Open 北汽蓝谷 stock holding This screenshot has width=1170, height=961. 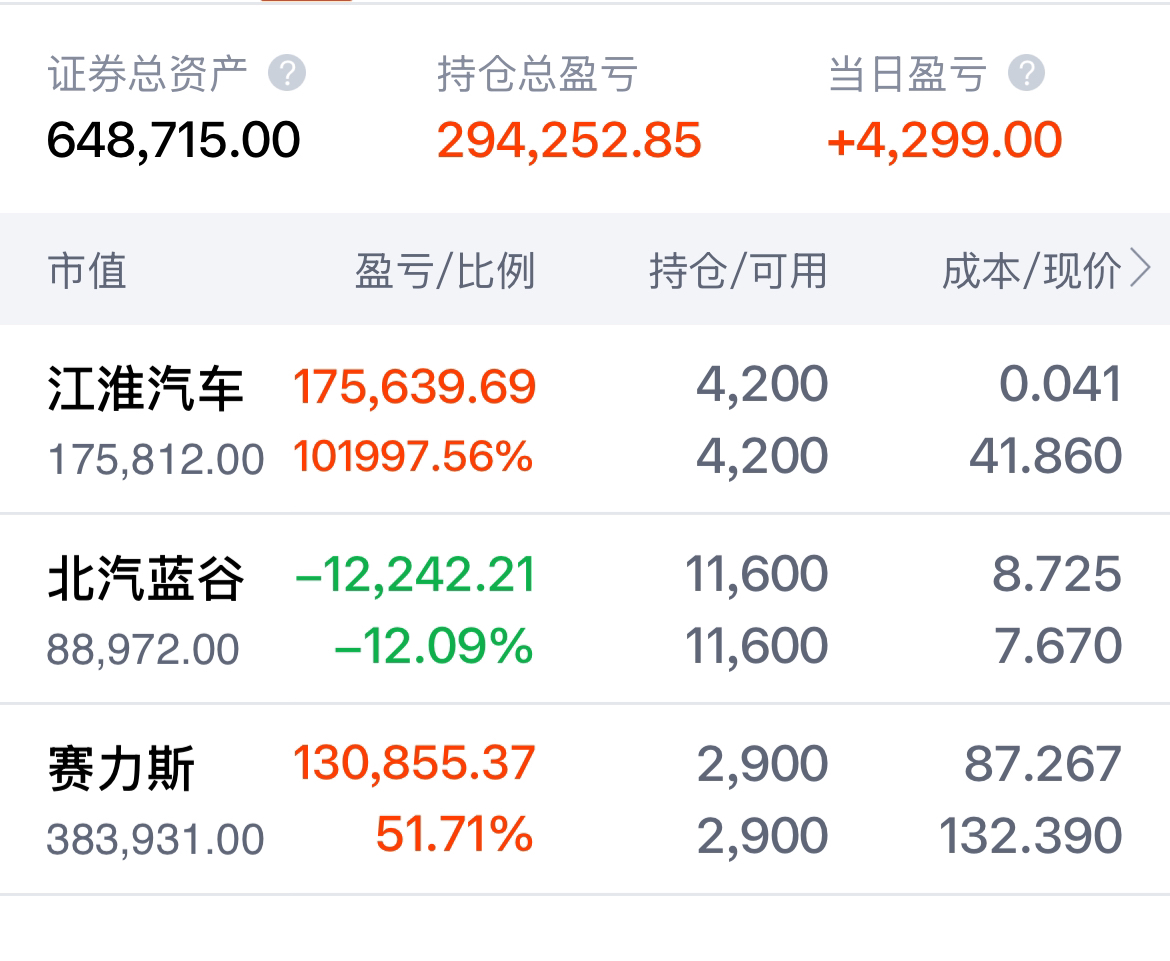click(146, 578)
